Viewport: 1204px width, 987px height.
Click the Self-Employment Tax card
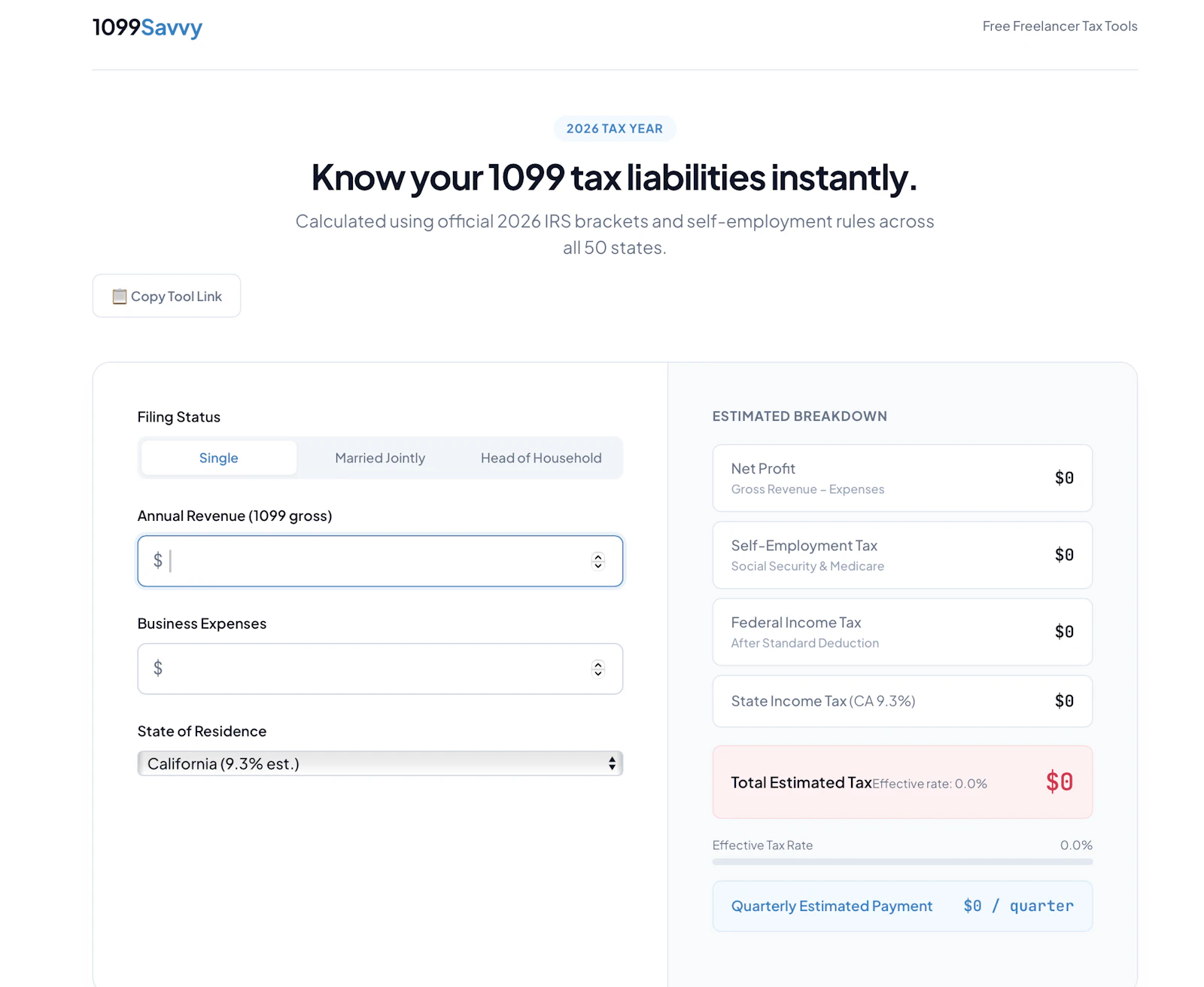tap(902, 555)
